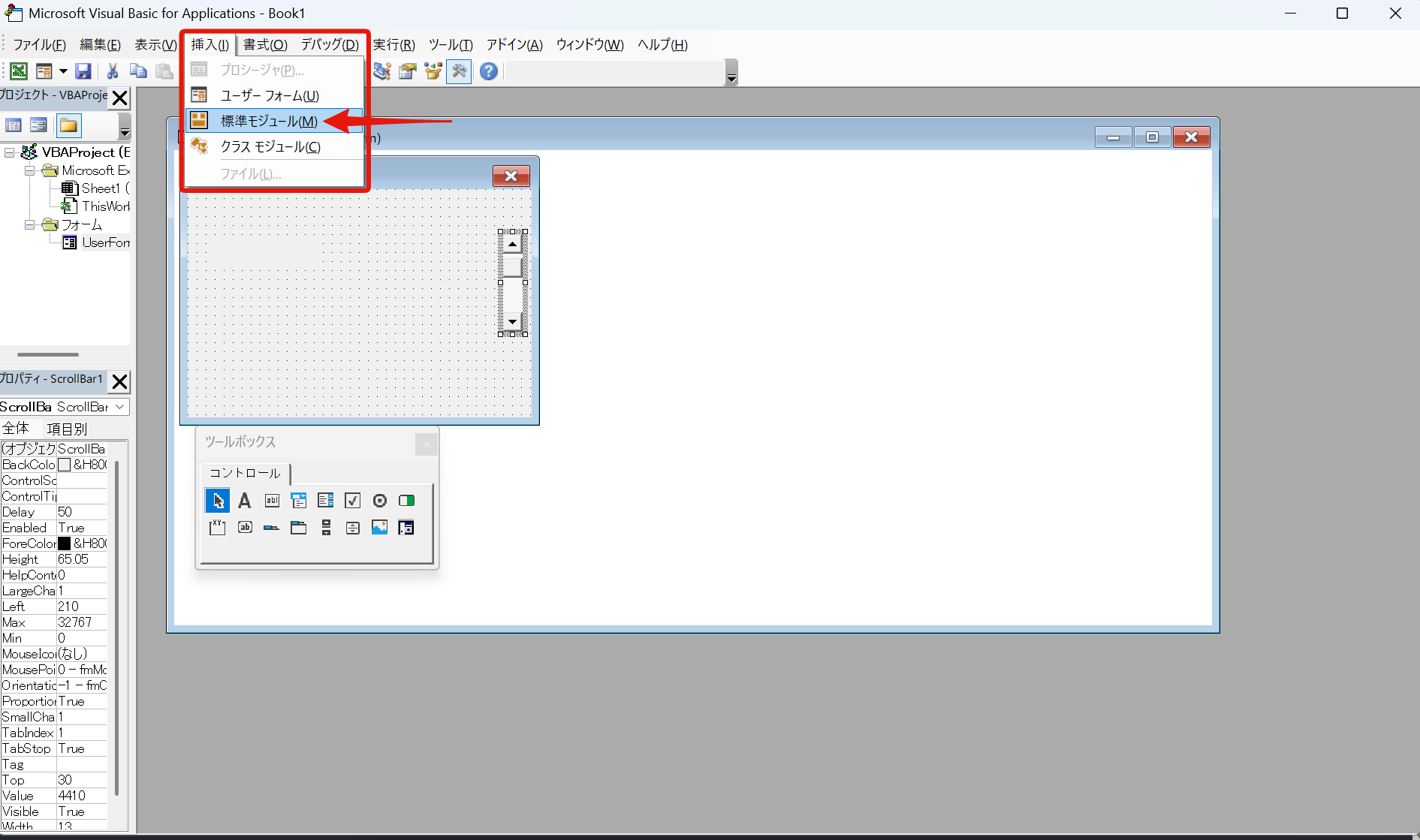Viewport: 1420px width, 840px height.
Task: Click the View Microsoft Excel icon
Action: (x=19, y=71)
